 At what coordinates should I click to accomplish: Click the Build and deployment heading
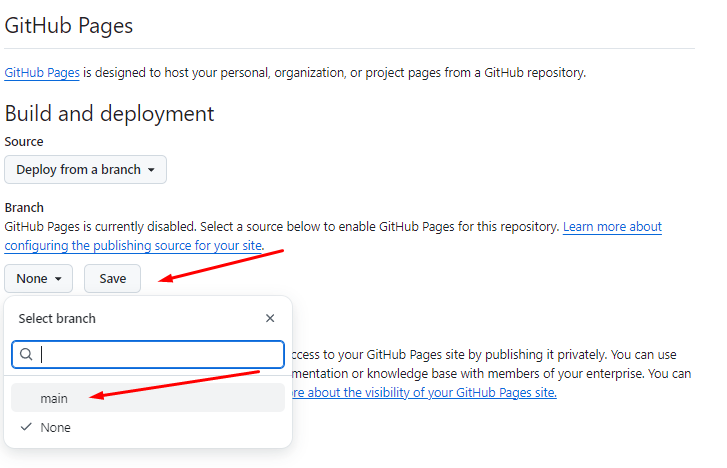click(x=109, y=113)
